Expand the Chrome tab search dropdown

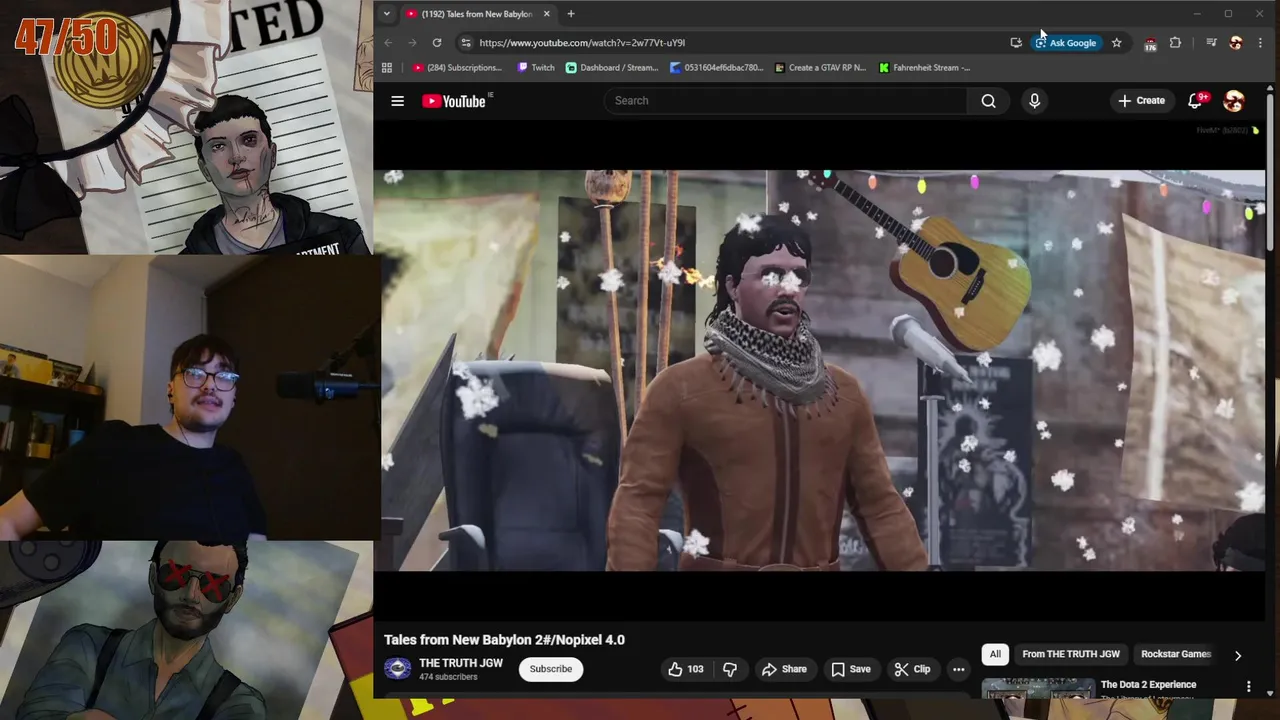pyautogui.click(x=386, y=14)
